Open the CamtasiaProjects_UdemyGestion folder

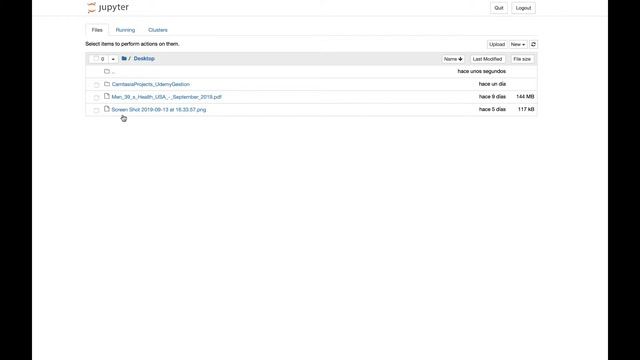coord(151,84)
